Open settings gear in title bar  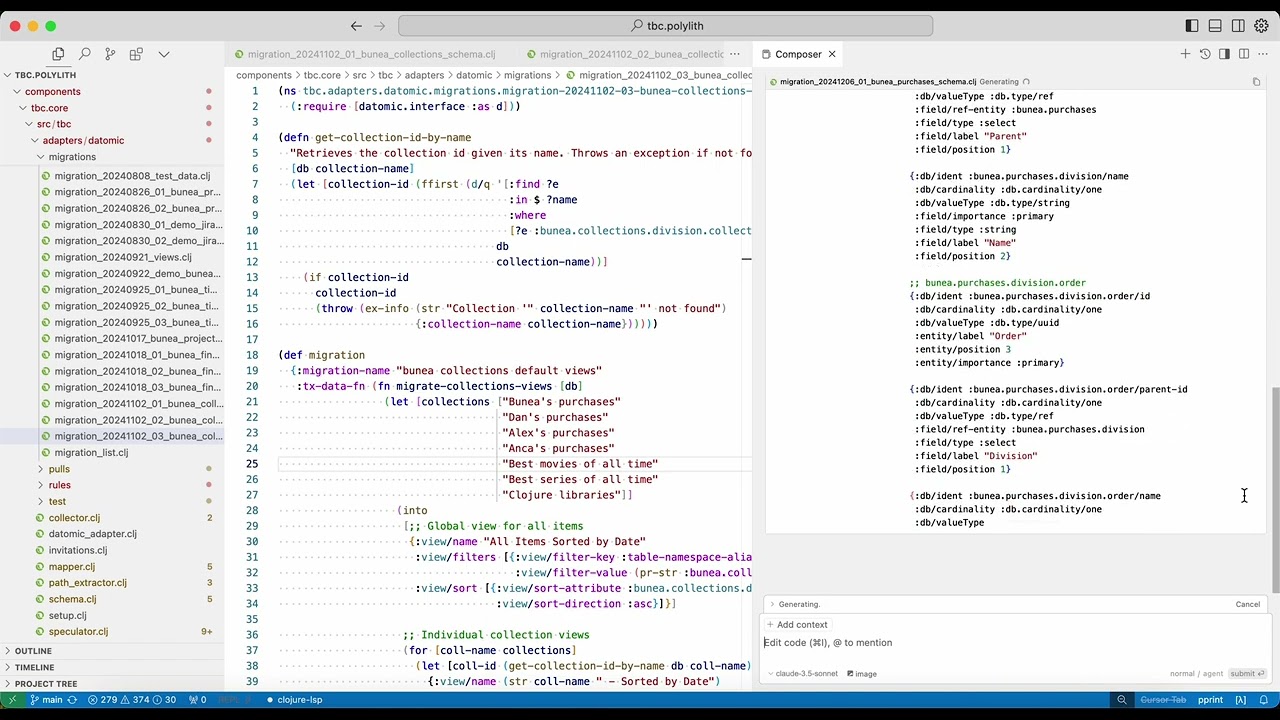tap(1261, 26)
